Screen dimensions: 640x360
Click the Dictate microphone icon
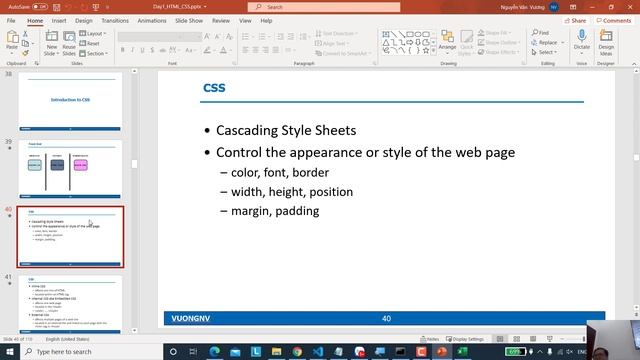pos(582,37)
